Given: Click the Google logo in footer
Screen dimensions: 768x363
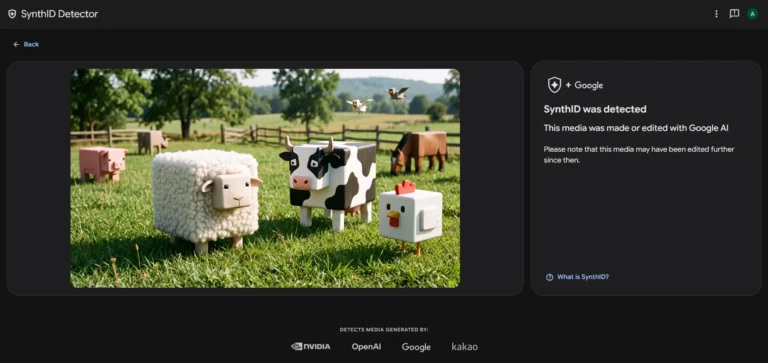Looking at the screenshot, I should click(x=416, y=347).
